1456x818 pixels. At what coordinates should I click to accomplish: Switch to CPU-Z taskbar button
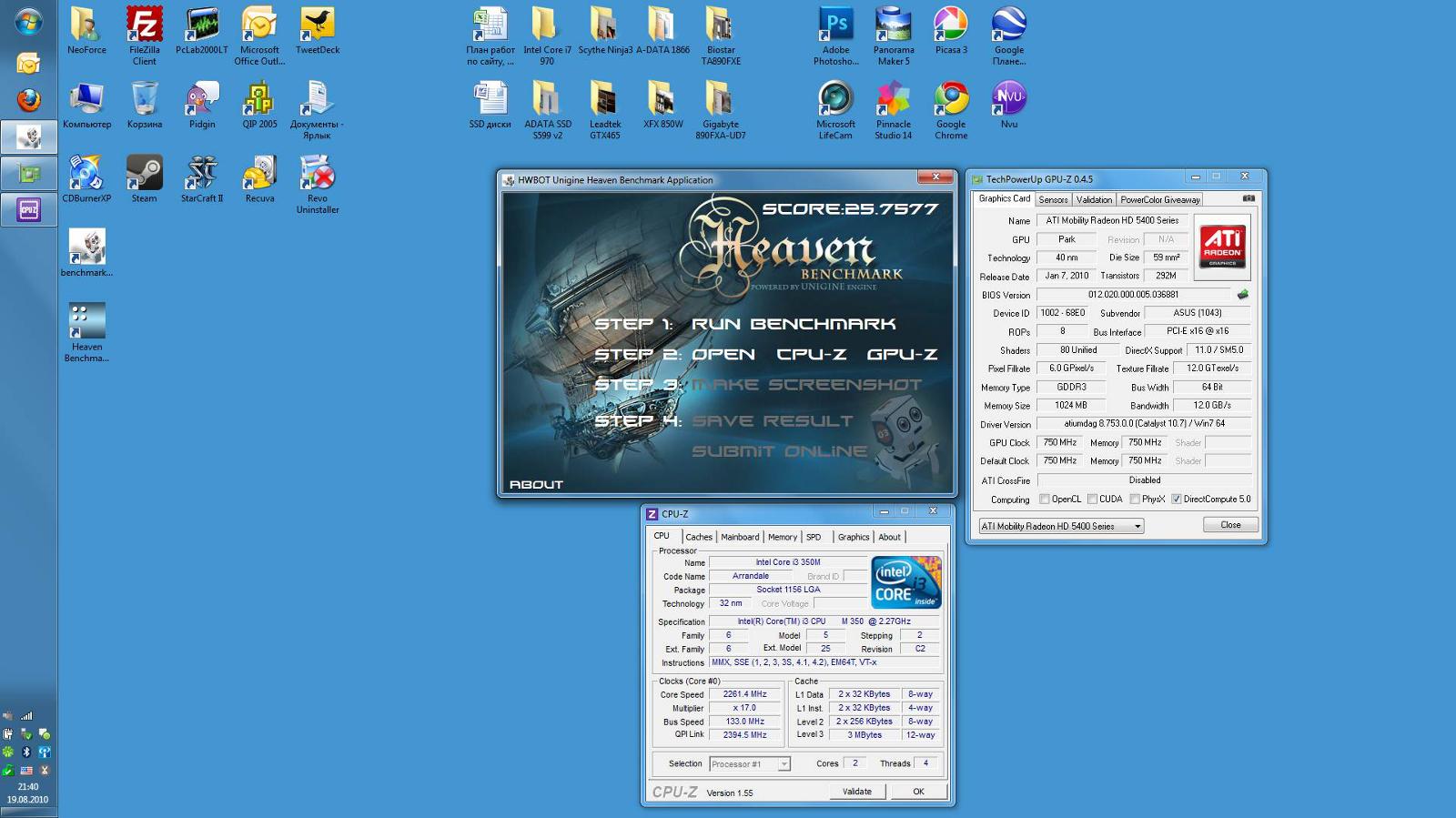(28, 210)
